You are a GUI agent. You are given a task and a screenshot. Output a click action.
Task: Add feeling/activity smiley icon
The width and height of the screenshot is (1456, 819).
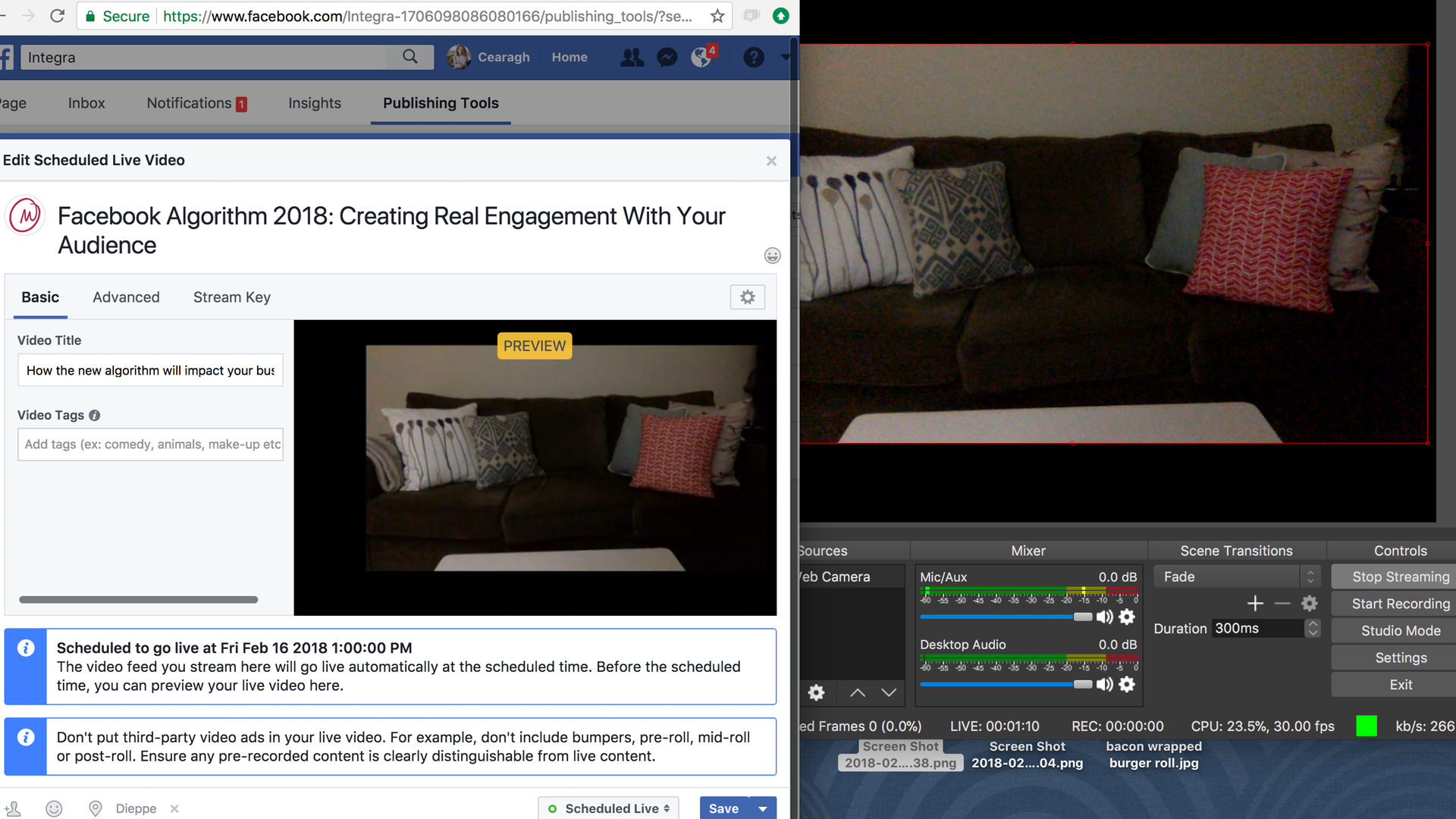[54, 808]
